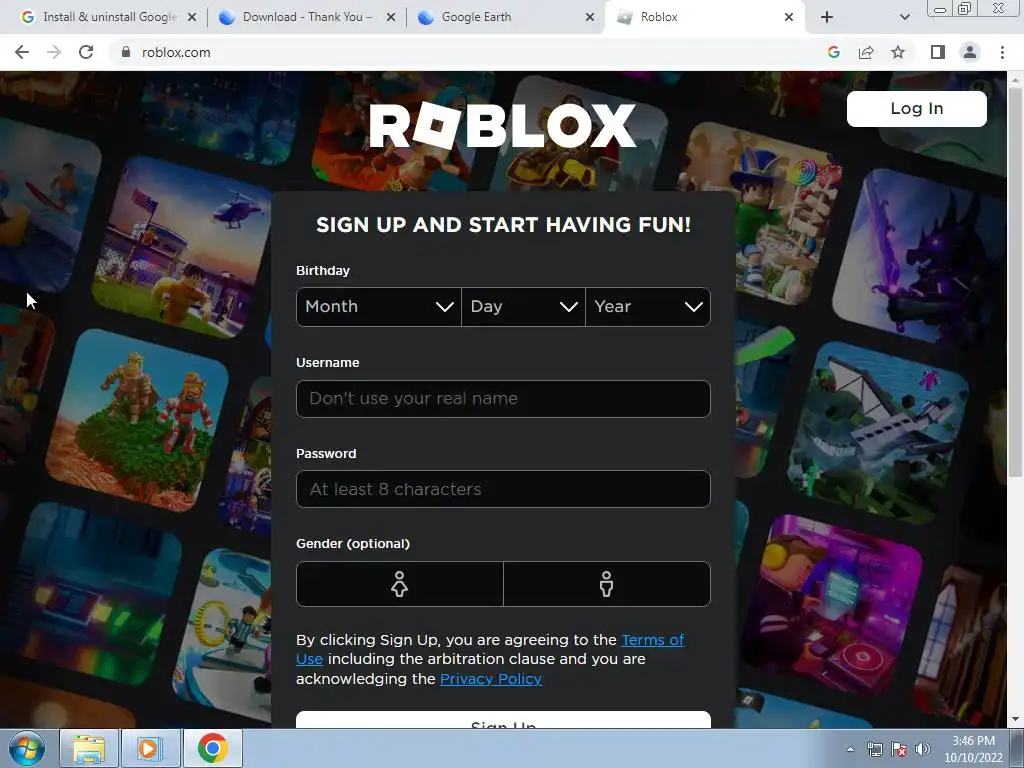1024x768 pixels.
Task: Open the tab search chevron
Action: coord(904,18)
